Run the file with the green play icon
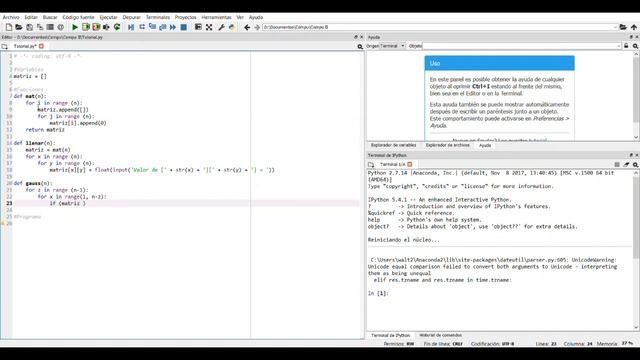The image size is (640, 360). pyautogui.click(x=75, y=27)
